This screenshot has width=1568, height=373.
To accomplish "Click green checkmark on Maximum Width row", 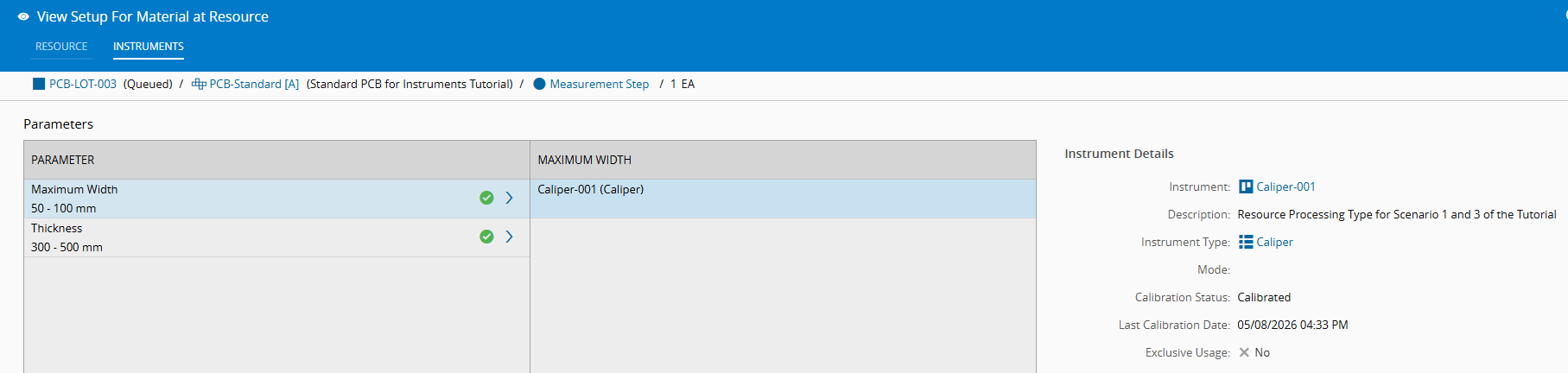I will (486, 198).
